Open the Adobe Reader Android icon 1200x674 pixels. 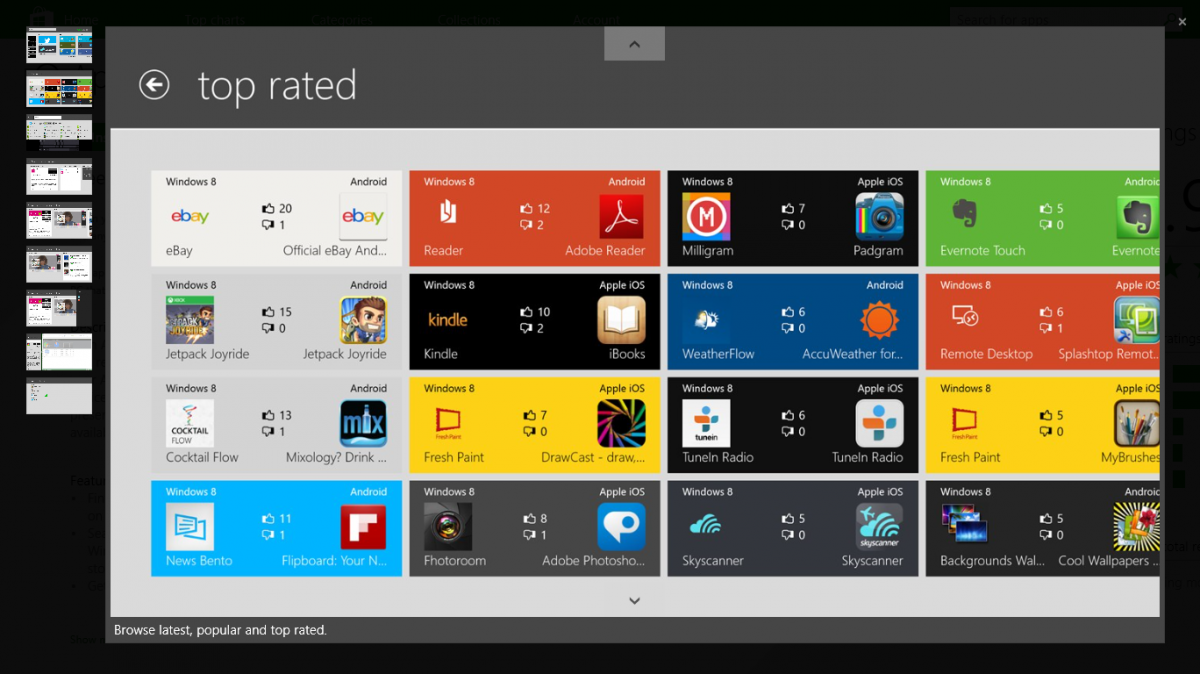click(x=622, y=216)
